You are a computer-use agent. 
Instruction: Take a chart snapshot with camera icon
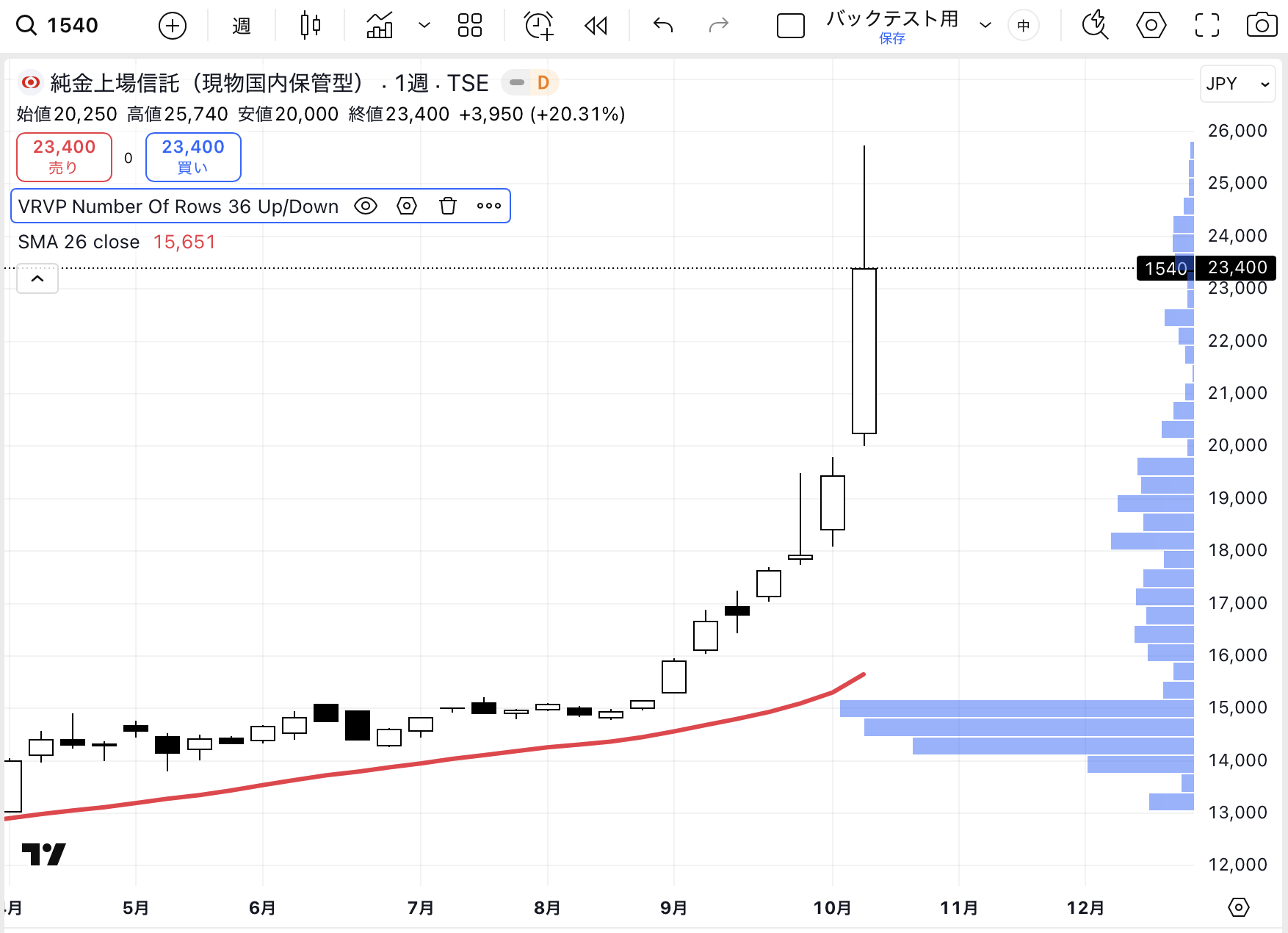[1262, 26]
